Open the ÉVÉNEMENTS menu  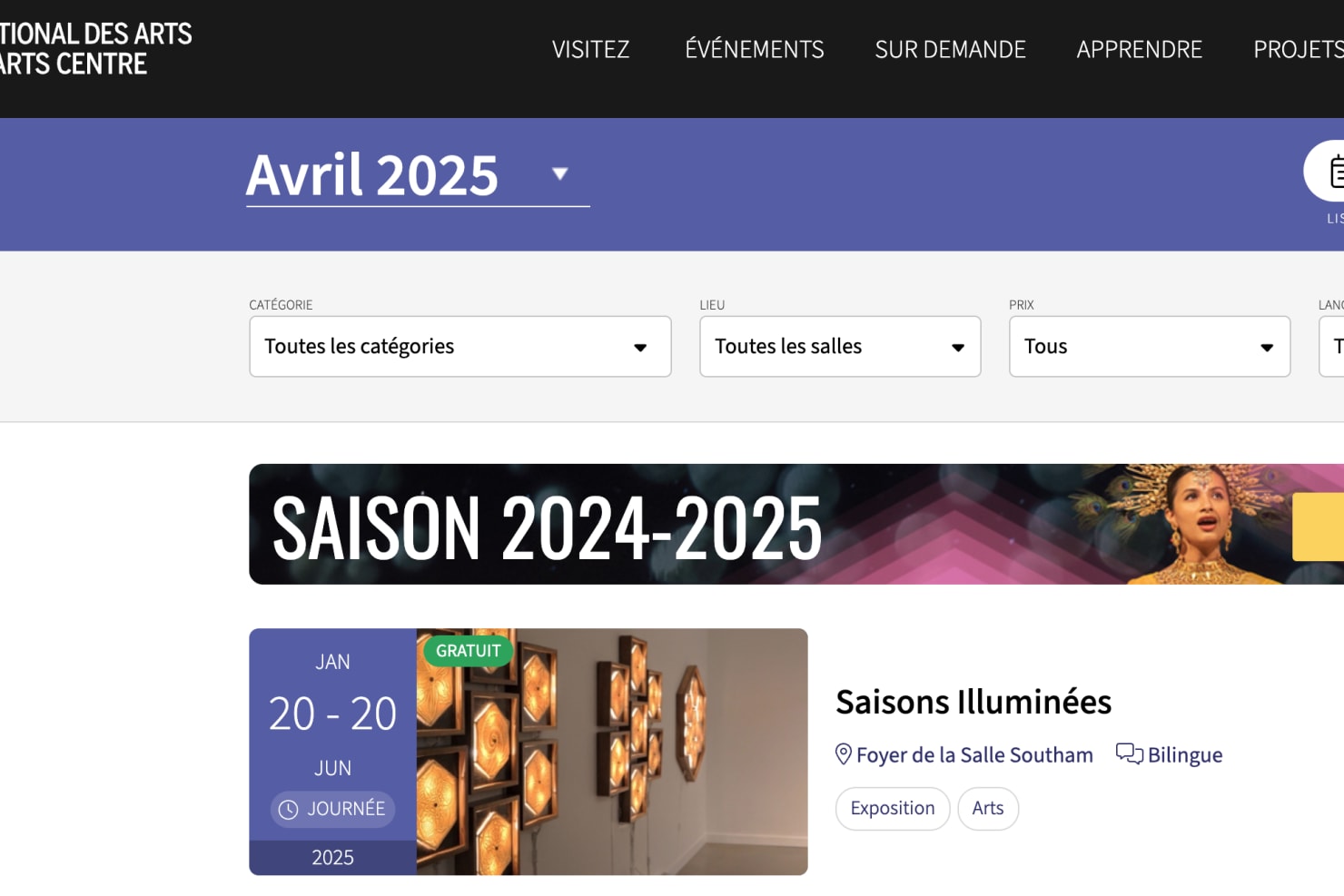click(x=755, y=49)
